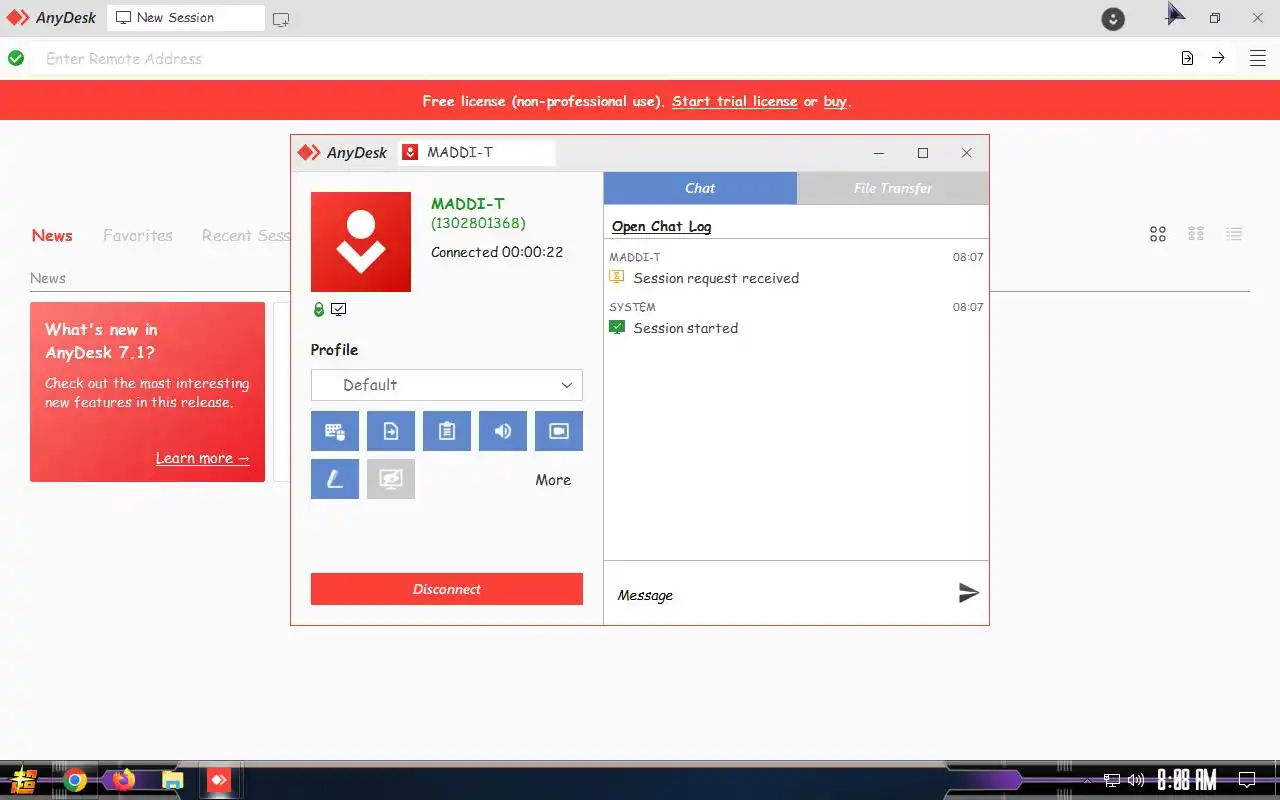Click the connect arrow in address bar
The width and height of the screenshot is (1280, 800).
(1218, 58)
